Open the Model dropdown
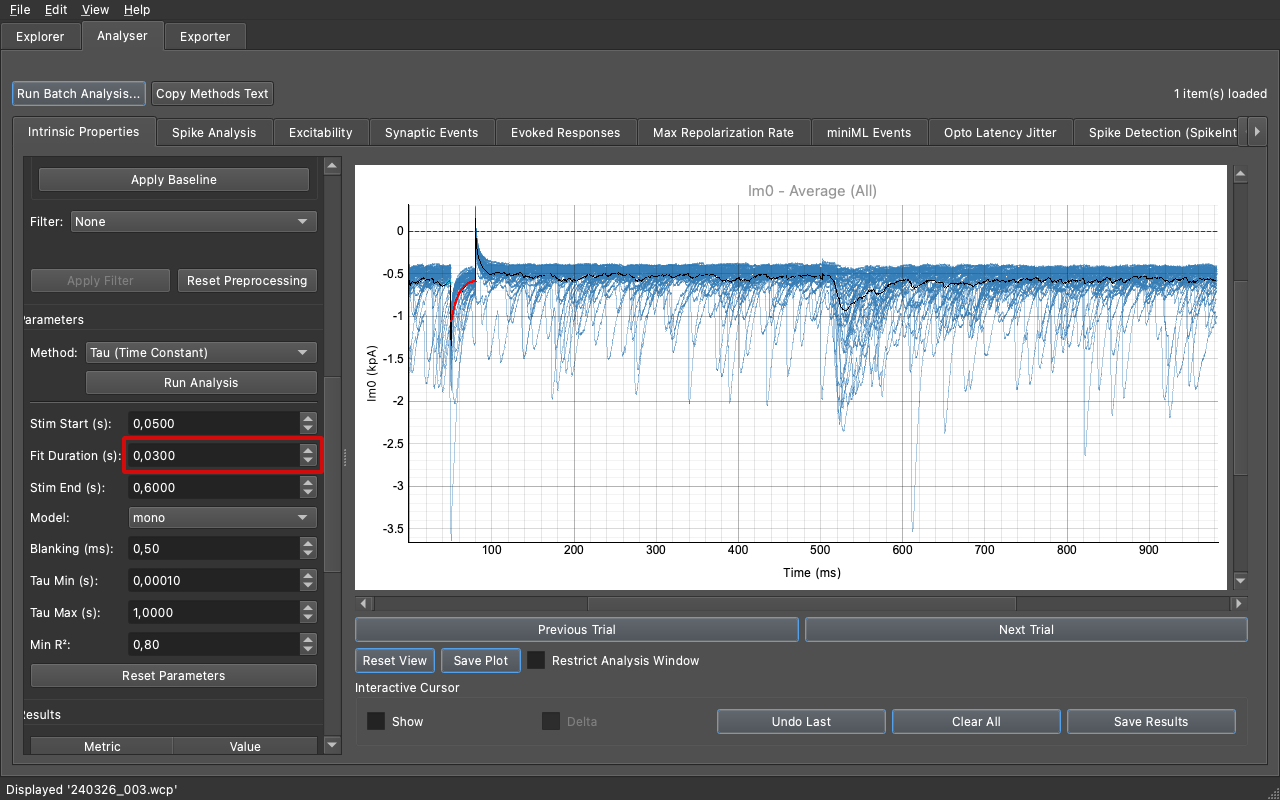This screenshot has width=1280, height=800. click(223, 518)
